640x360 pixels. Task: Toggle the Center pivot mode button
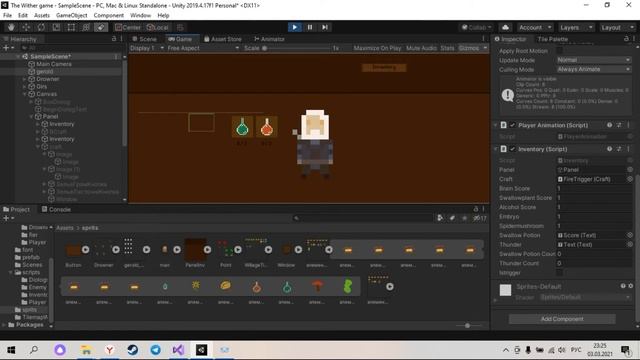pos(128,27)
